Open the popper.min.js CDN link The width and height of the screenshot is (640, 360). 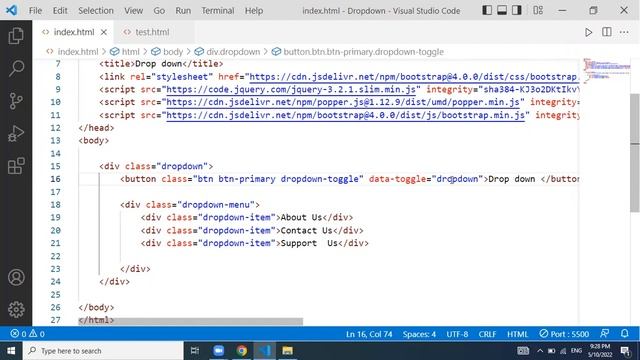pos(343,102)
